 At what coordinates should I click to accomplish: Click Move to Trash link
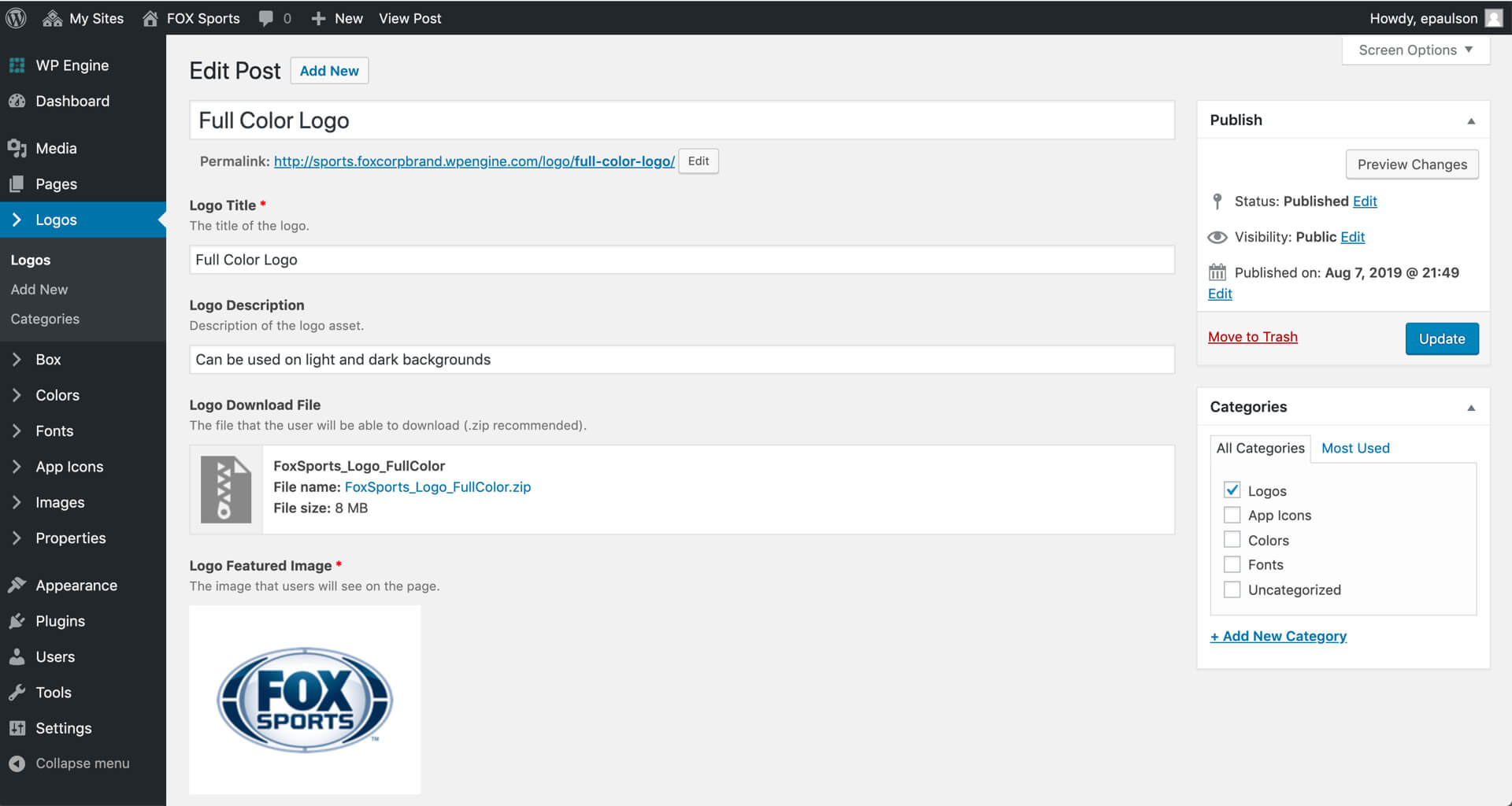point(1252,337)
